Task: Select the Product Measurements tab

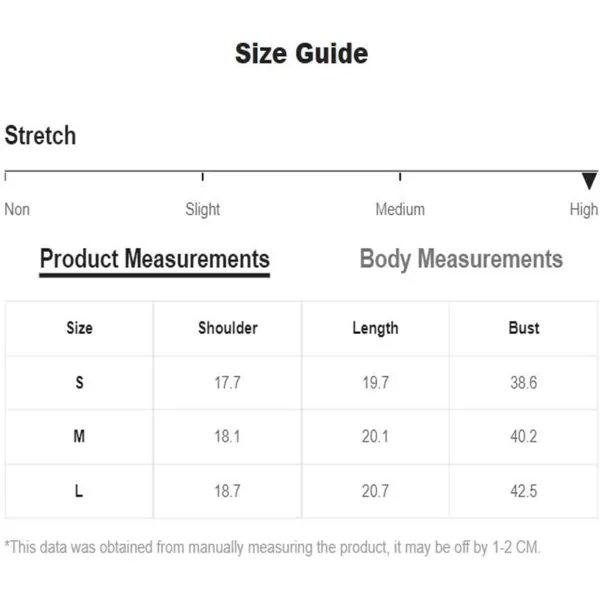Action: tap(155, 261)
